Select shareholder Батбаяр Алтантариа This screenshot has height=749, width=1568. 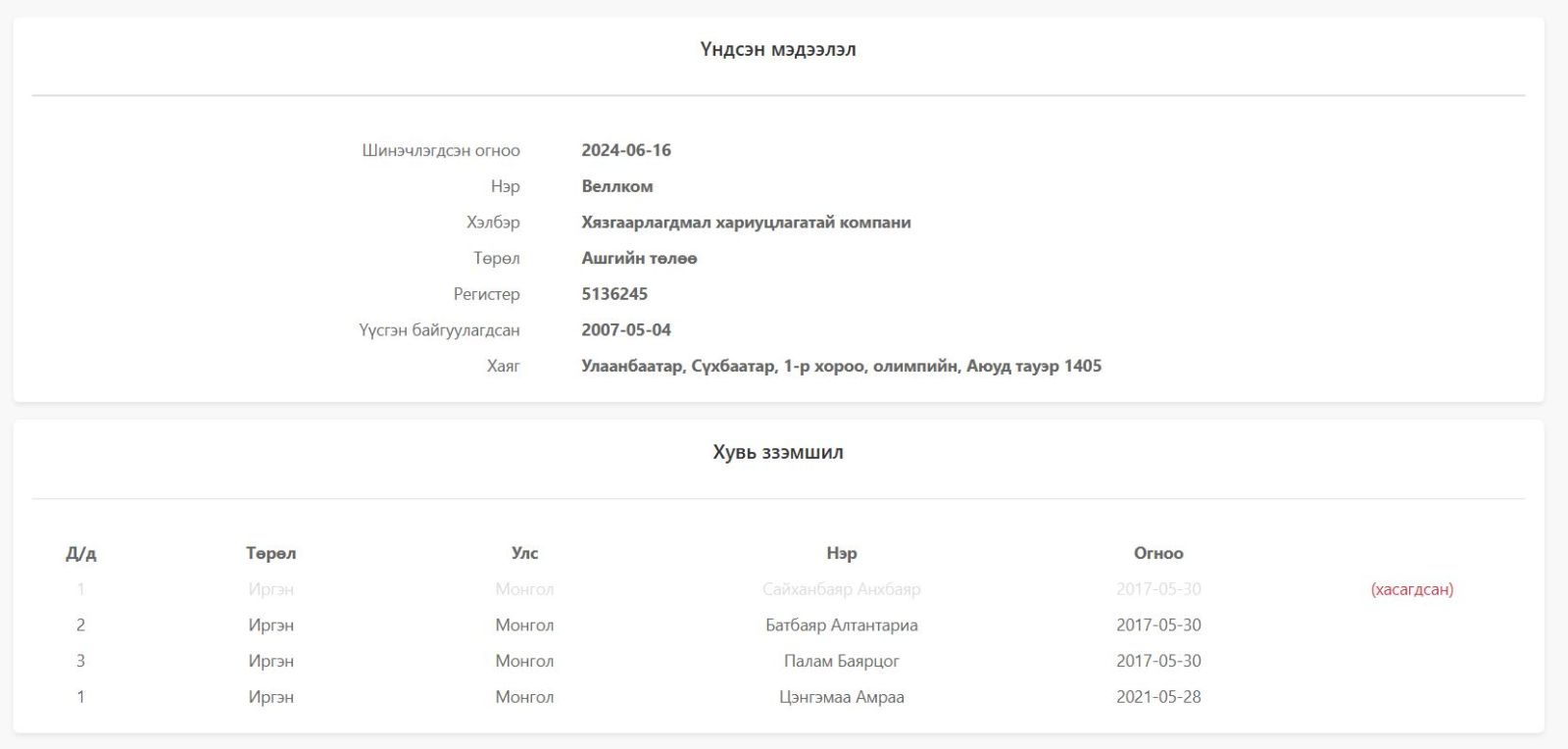click(x=841, y=625)
